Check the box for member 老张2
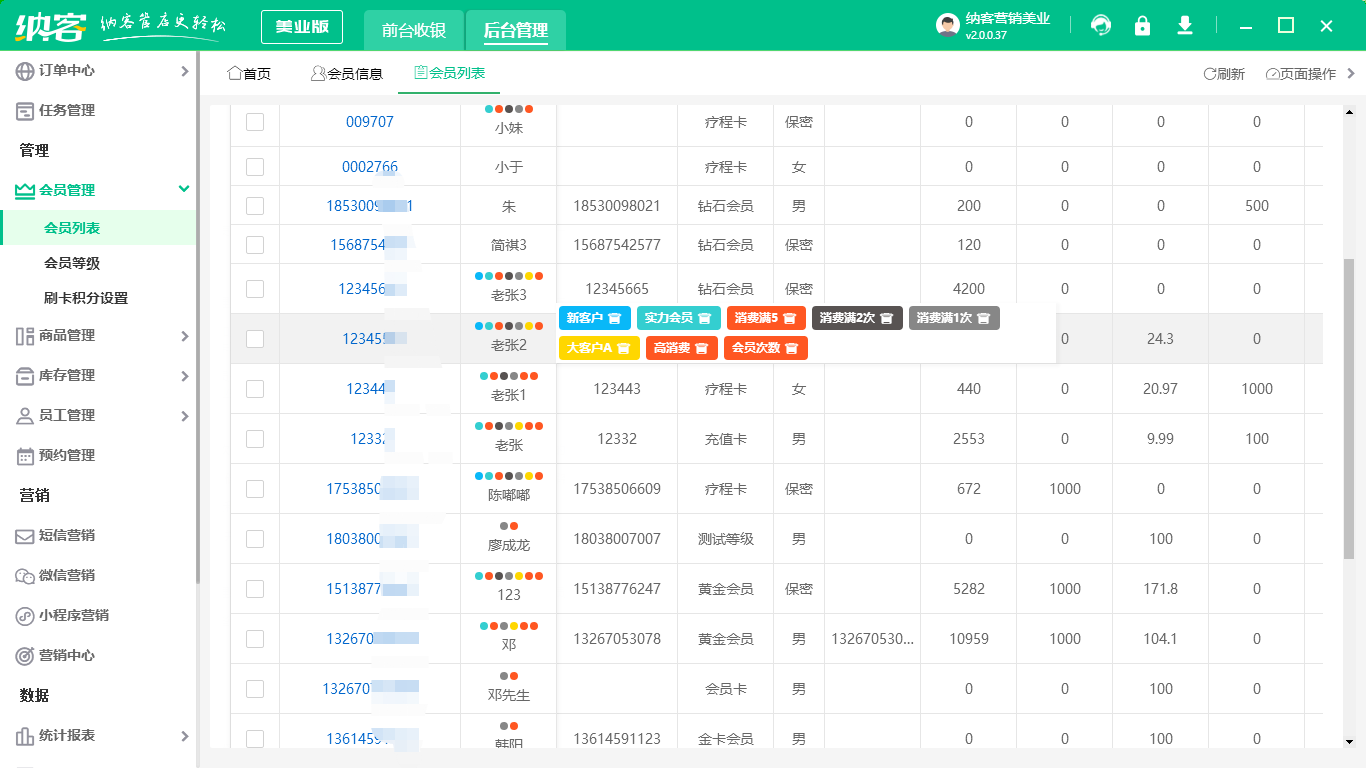 click(255, 339)
